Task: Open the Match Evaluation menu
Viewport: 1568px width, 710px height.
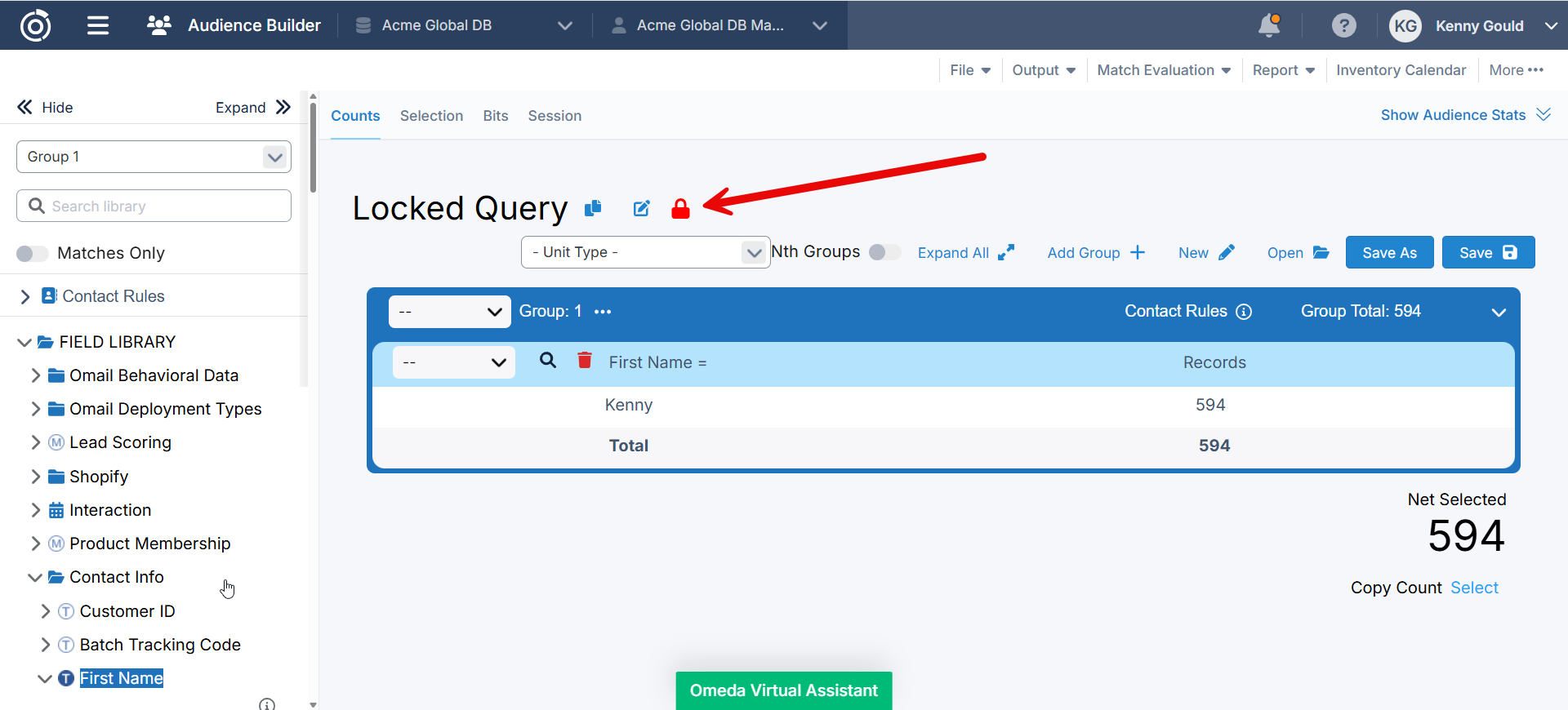Action: click(1163, 70)
